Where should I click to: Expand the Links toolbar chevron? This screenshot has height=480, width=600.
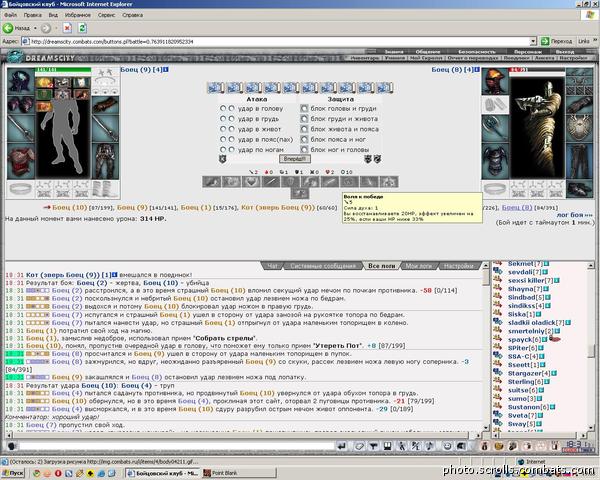click(595, 41)
